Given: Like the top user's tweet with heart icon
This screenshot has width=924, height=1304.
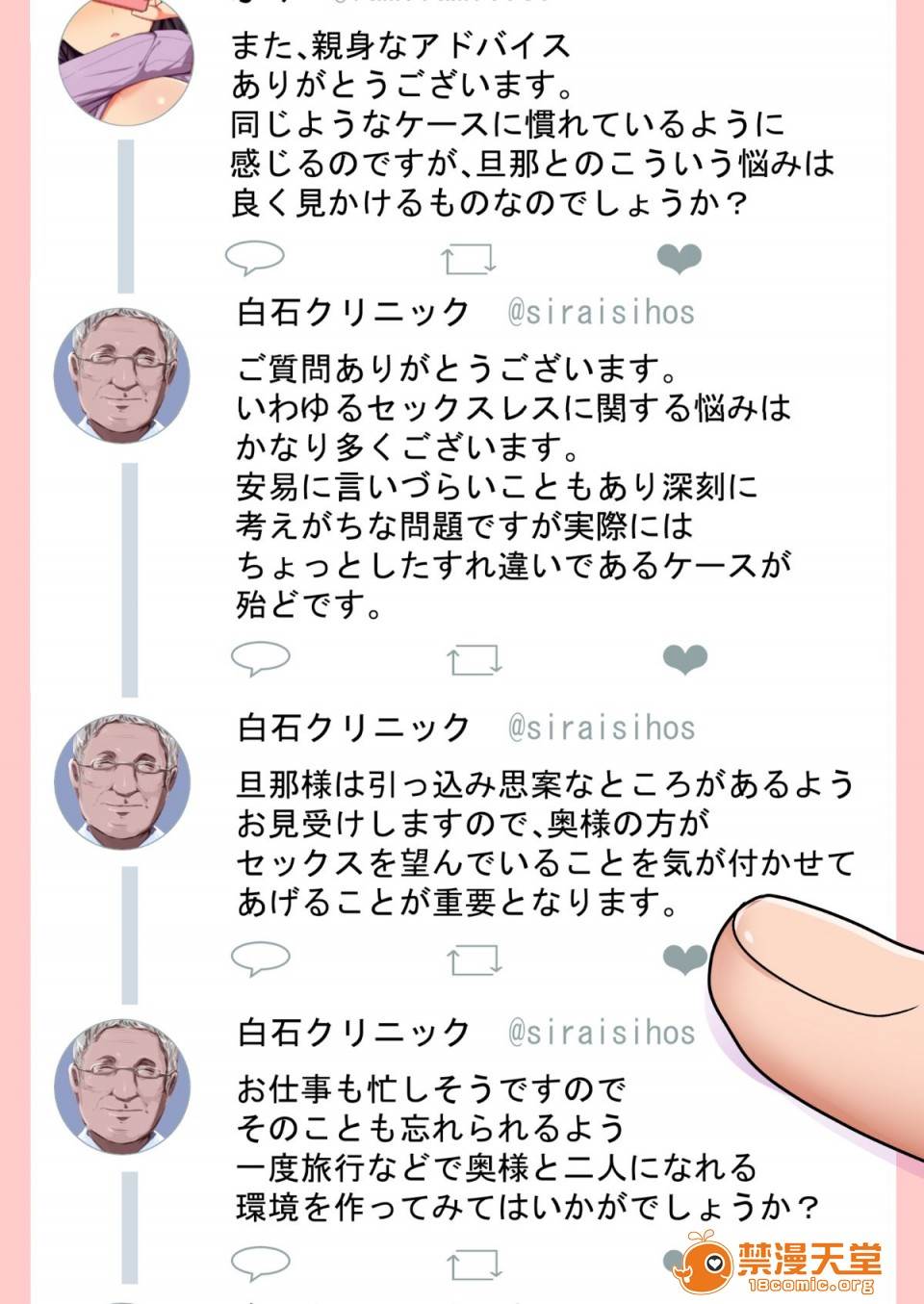Looking at the screenshot, I should tap(679, 258).
